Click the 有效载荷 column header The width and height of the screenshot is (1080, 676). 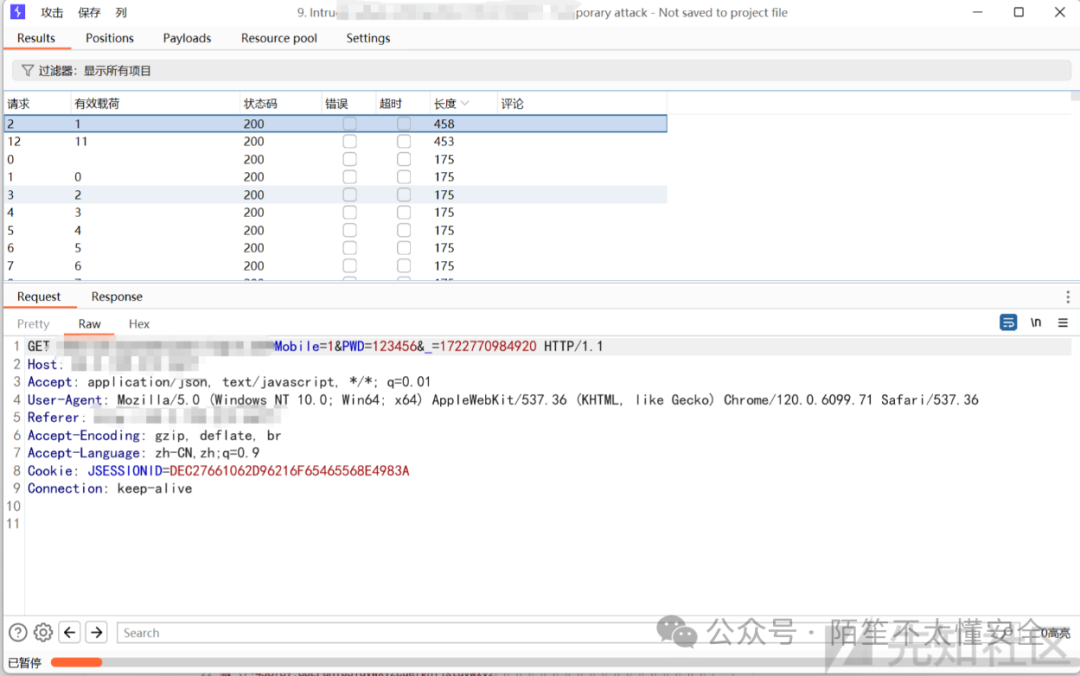click(x=155, y=103)
